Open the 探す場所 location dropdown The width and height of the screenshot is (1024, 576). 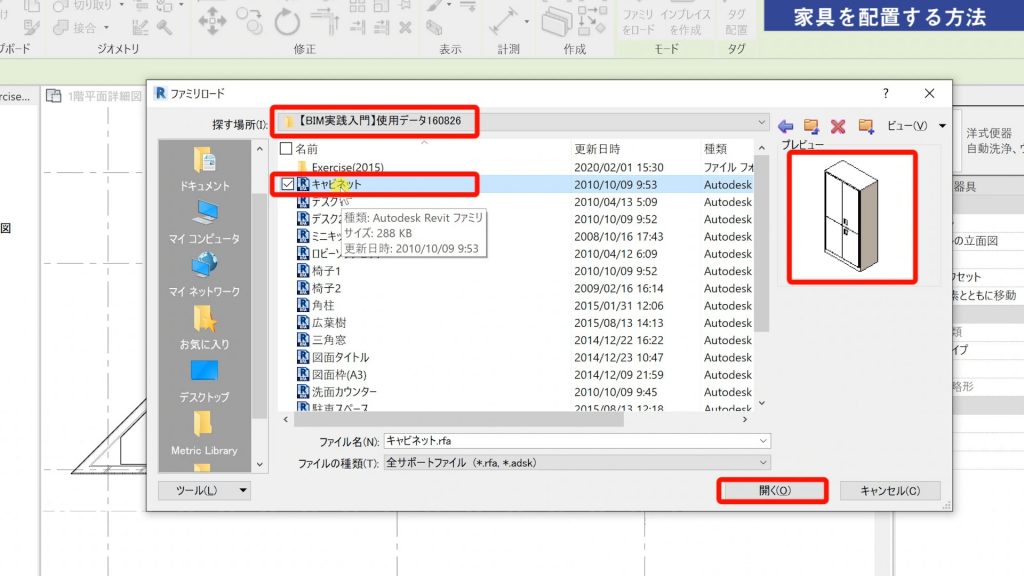[759, 121]
